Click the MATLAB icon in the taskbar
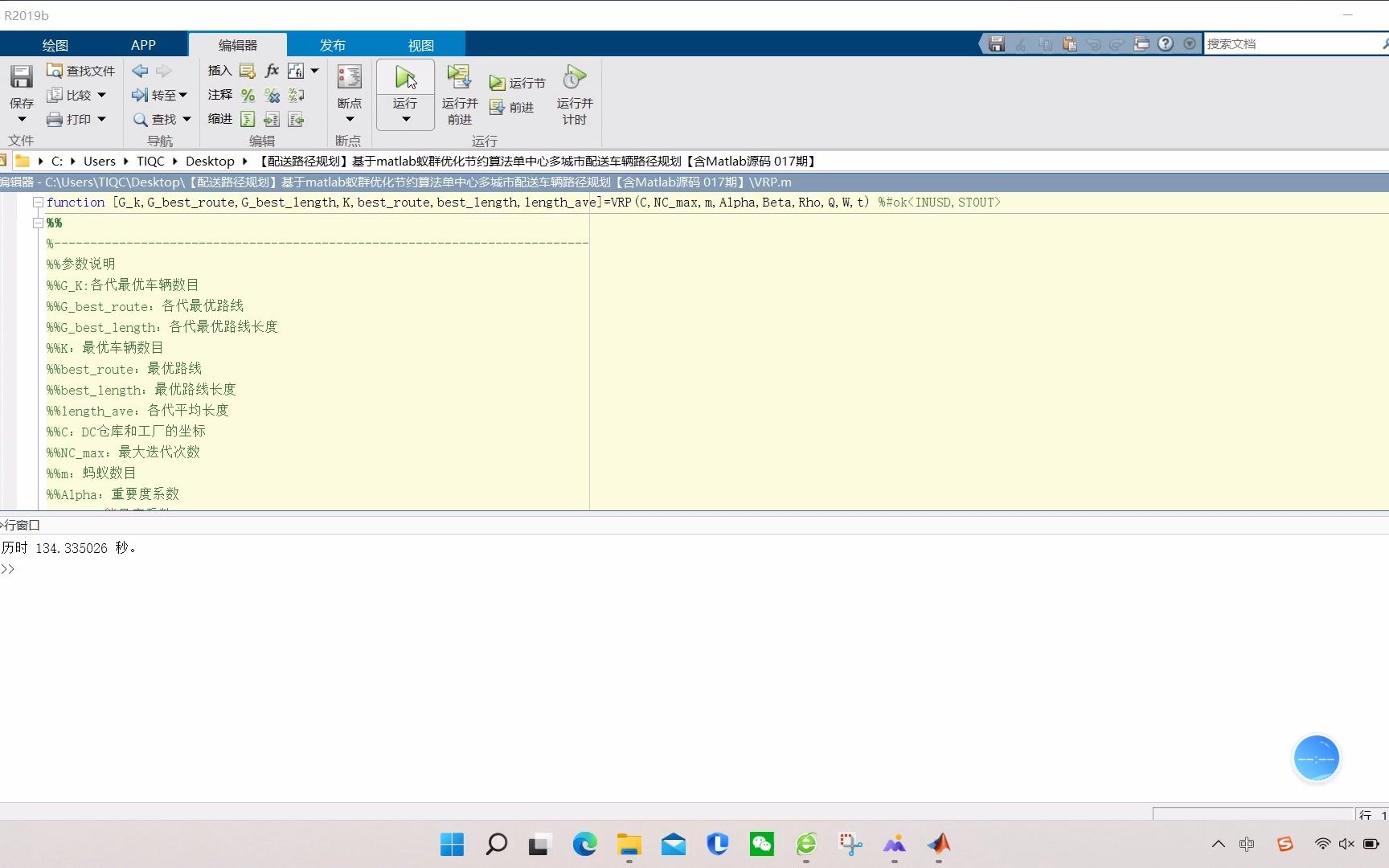Viewport: 1389px width, 868px height. tap(939, 844)
